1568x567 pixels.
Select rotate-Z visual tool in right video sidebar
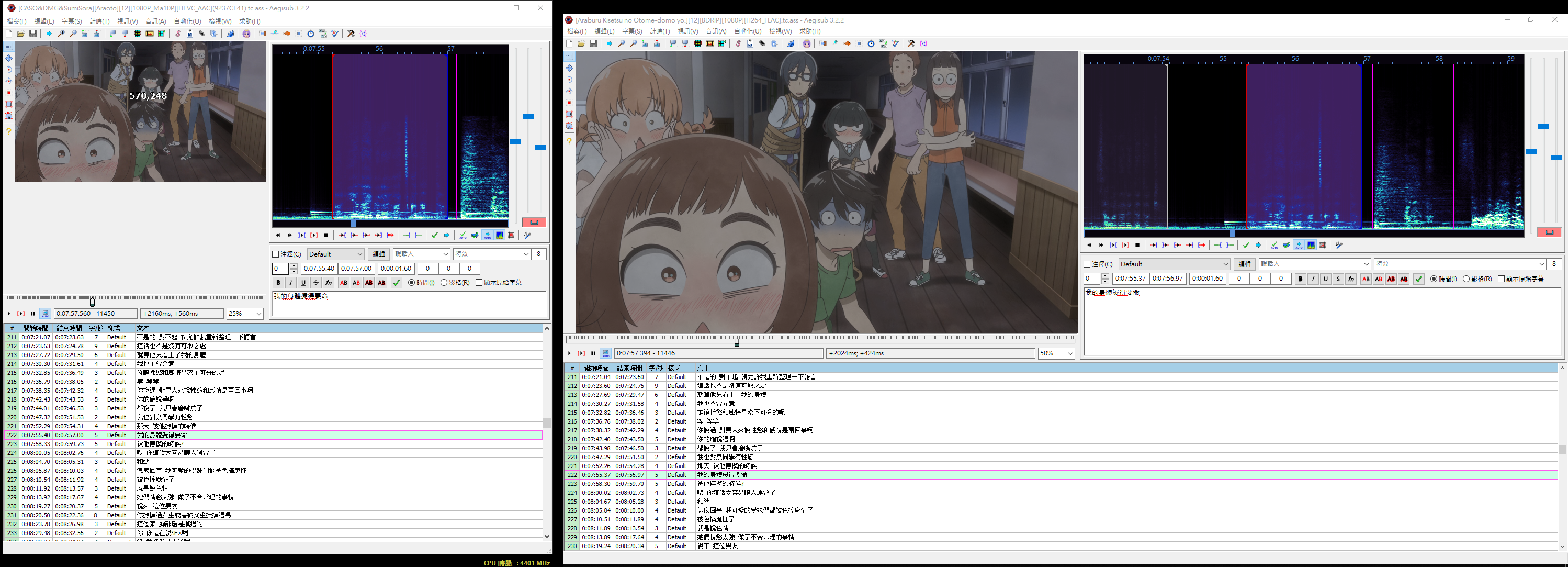point(569,80)
